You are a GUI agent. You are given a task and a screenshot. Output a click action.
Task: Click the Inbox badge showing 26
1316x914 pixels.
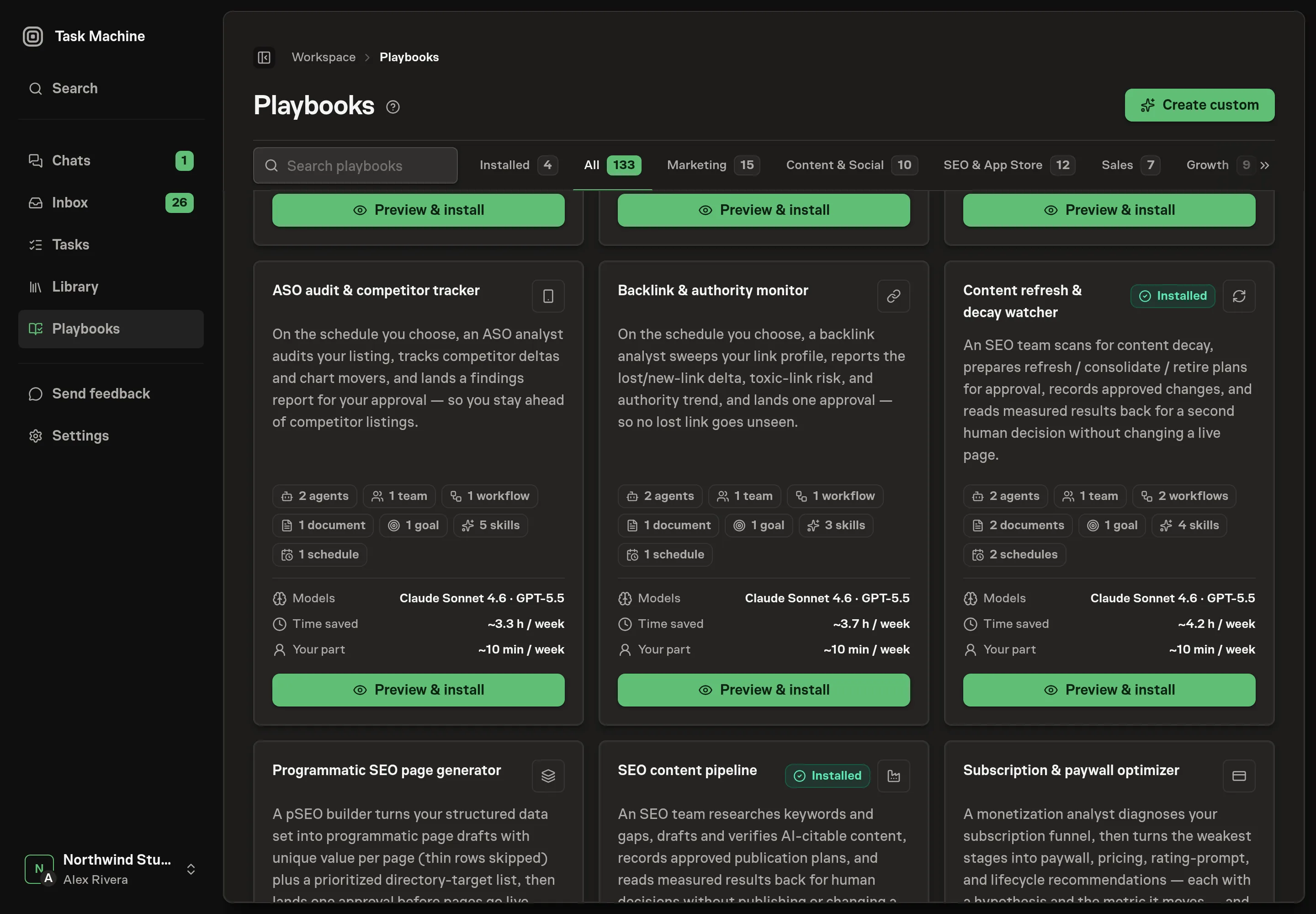(179, 203)
